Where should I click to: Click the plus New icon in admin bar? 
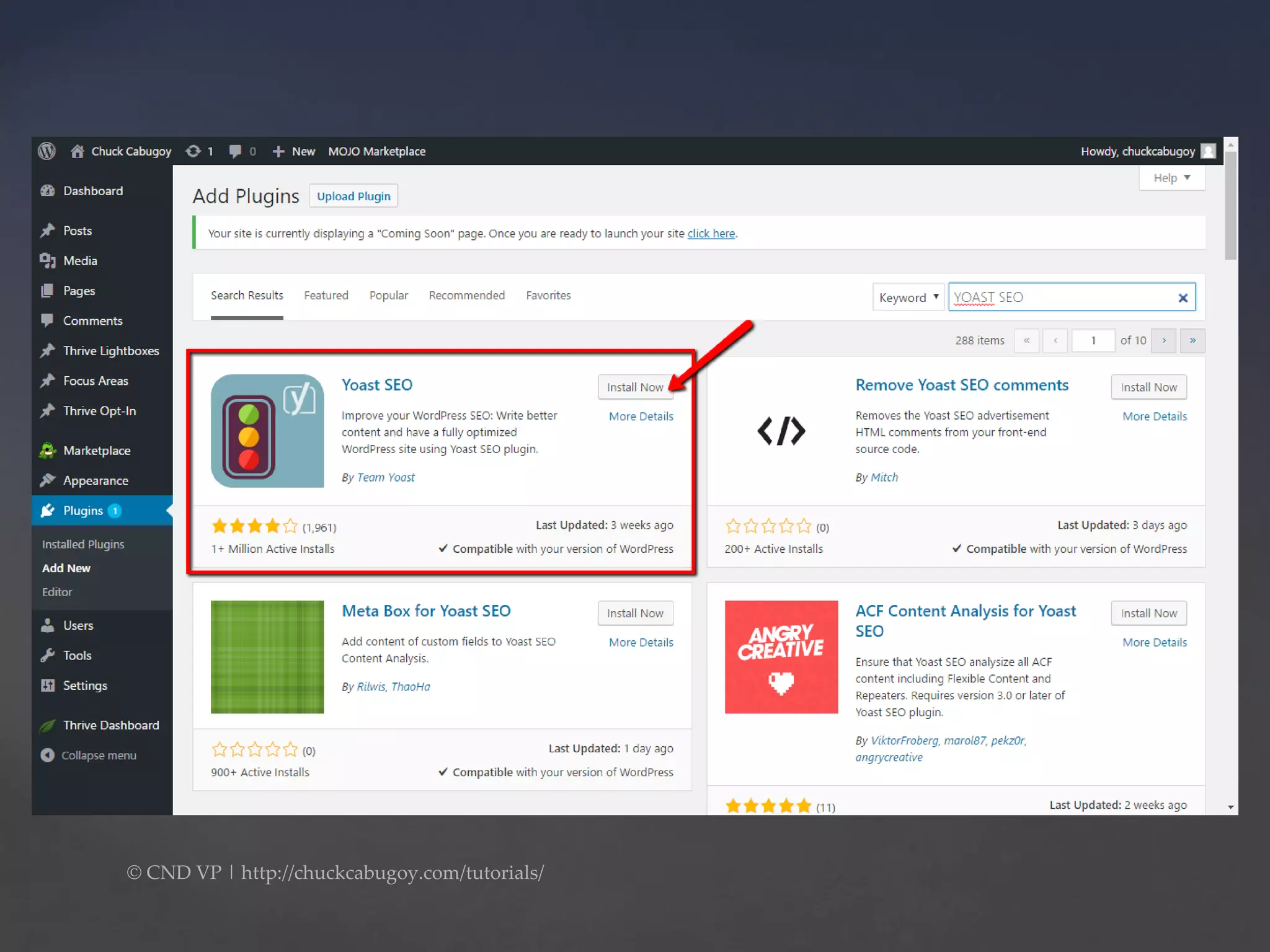(x=278, y=151)
